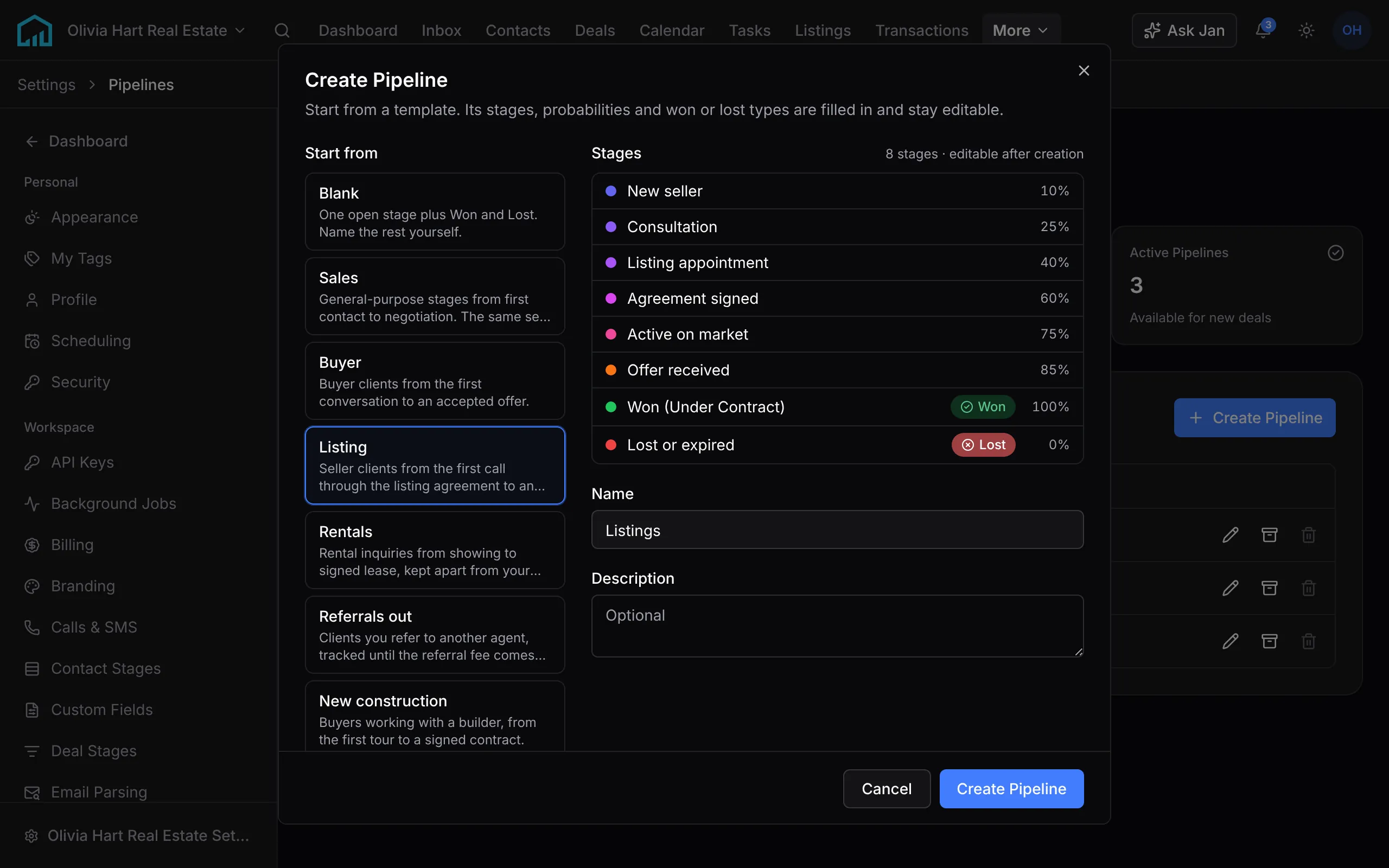Click the Appearance sidebar icon

(x=32, y=218)
